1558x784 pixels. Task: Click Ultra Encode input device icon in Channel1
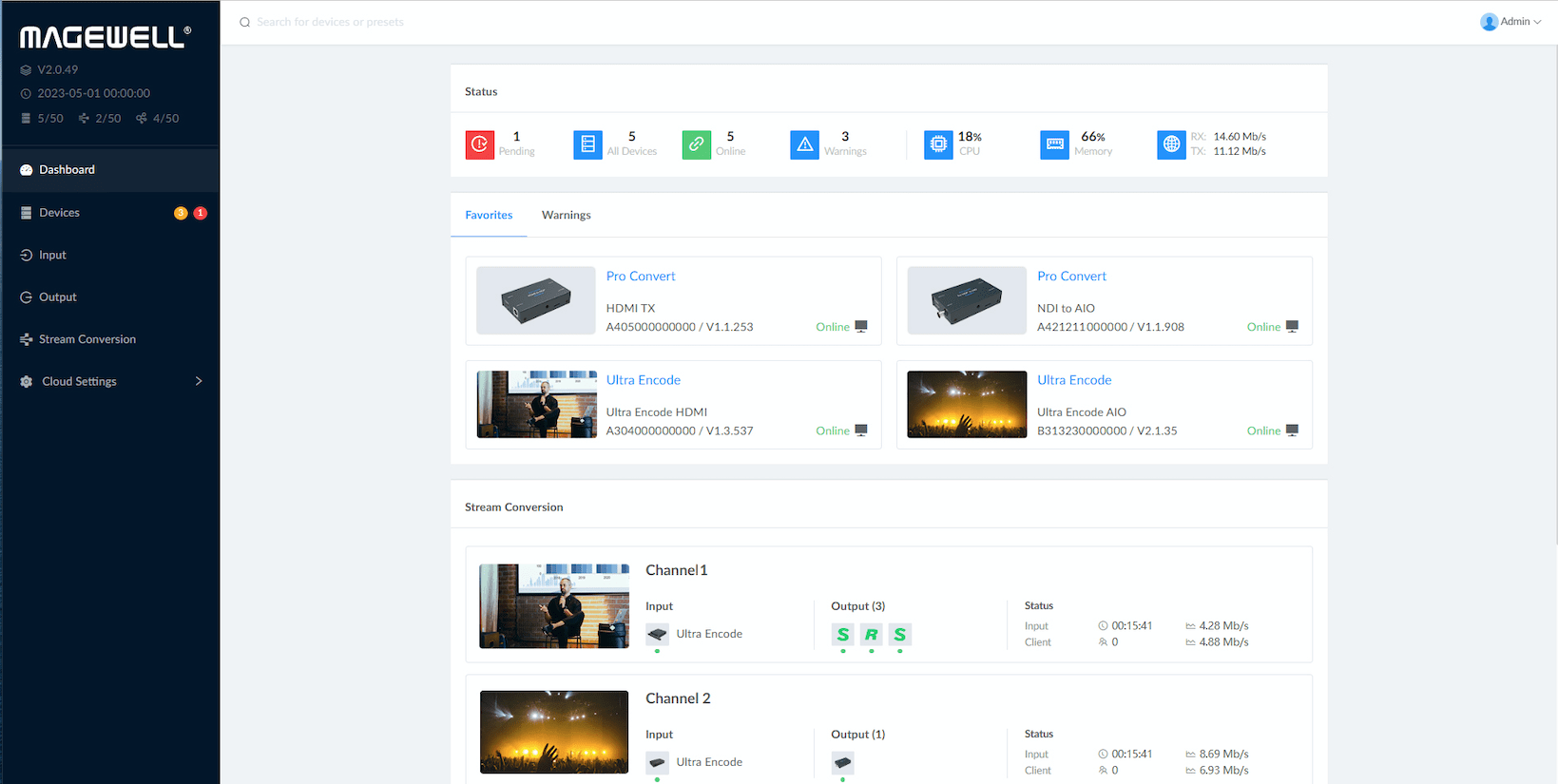[x=657, y=634]
